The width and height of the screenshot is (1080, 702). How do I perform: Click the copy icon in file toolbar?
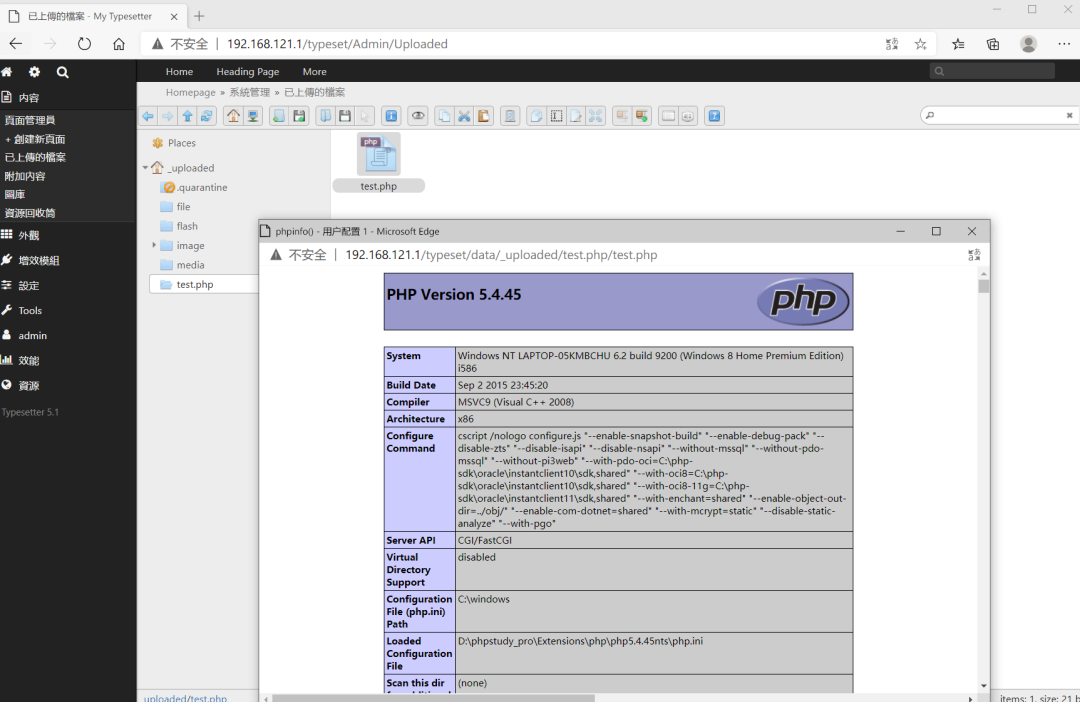tap(444, 116)
